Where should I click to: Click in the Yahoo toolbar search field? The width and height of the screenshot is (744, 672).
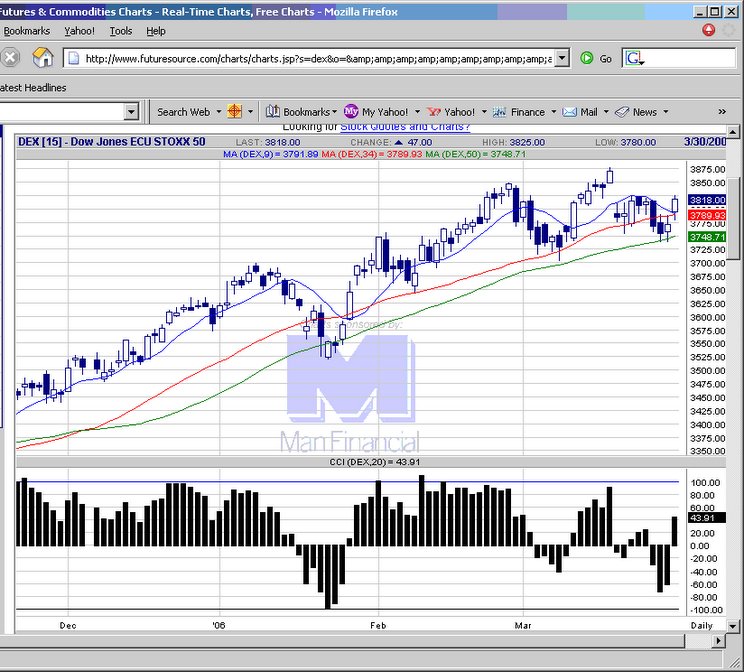(62, 112)
